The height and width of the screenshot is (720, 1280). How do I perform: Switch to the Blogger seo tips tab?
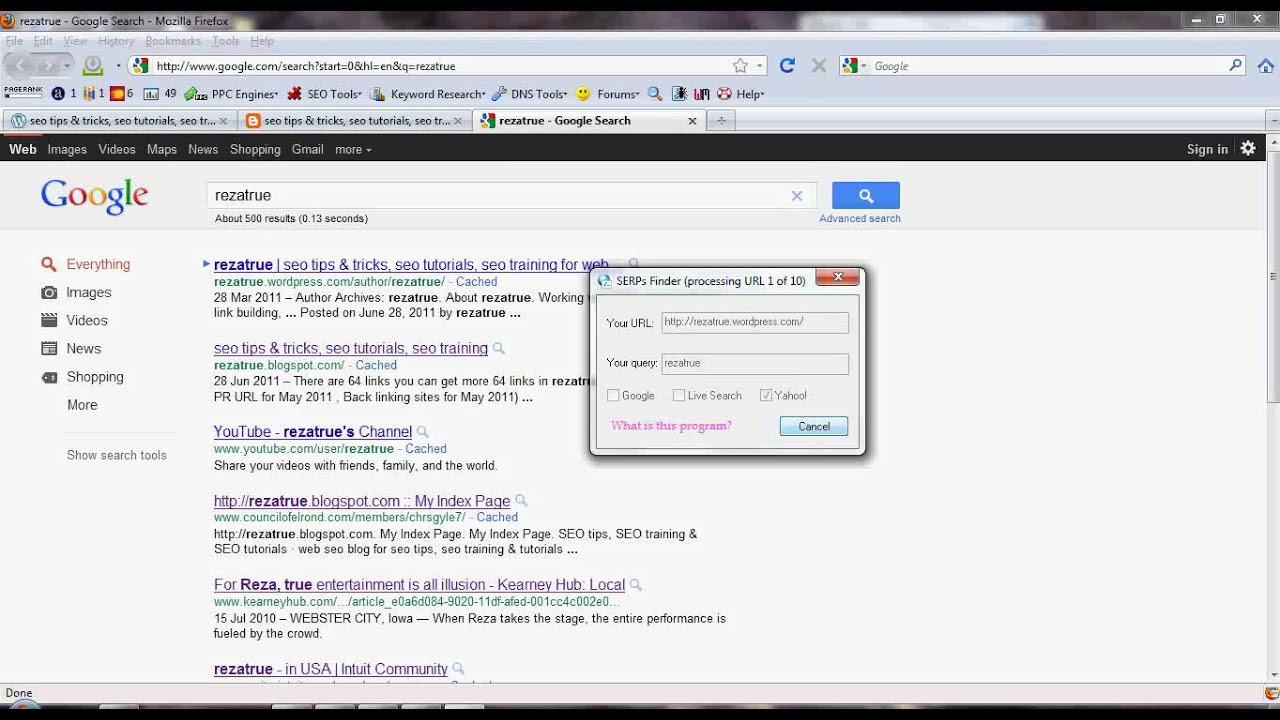(355, 120)
